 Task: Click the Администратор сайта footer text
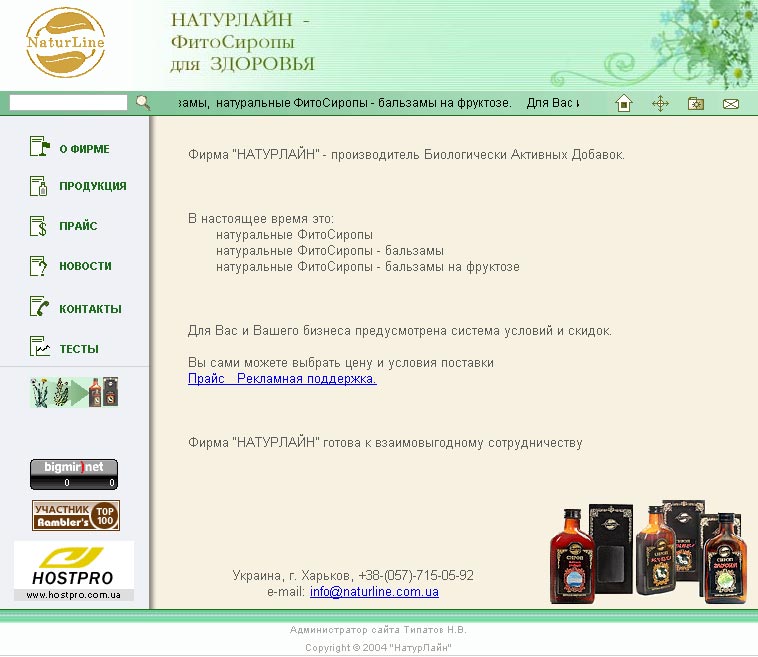point(378,629)
